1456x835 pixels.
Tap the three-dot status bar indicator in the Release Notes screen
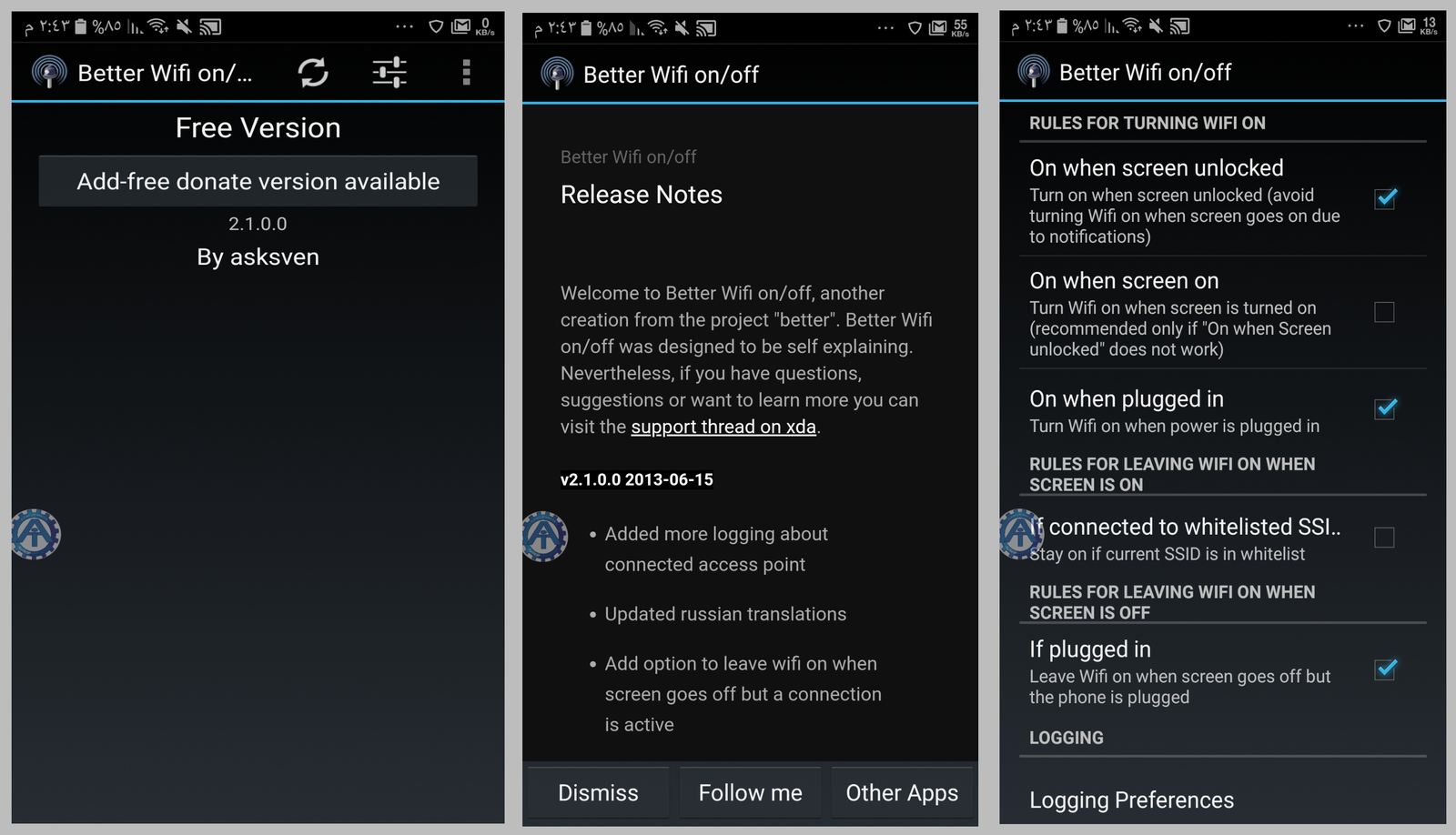click(885, 28)
